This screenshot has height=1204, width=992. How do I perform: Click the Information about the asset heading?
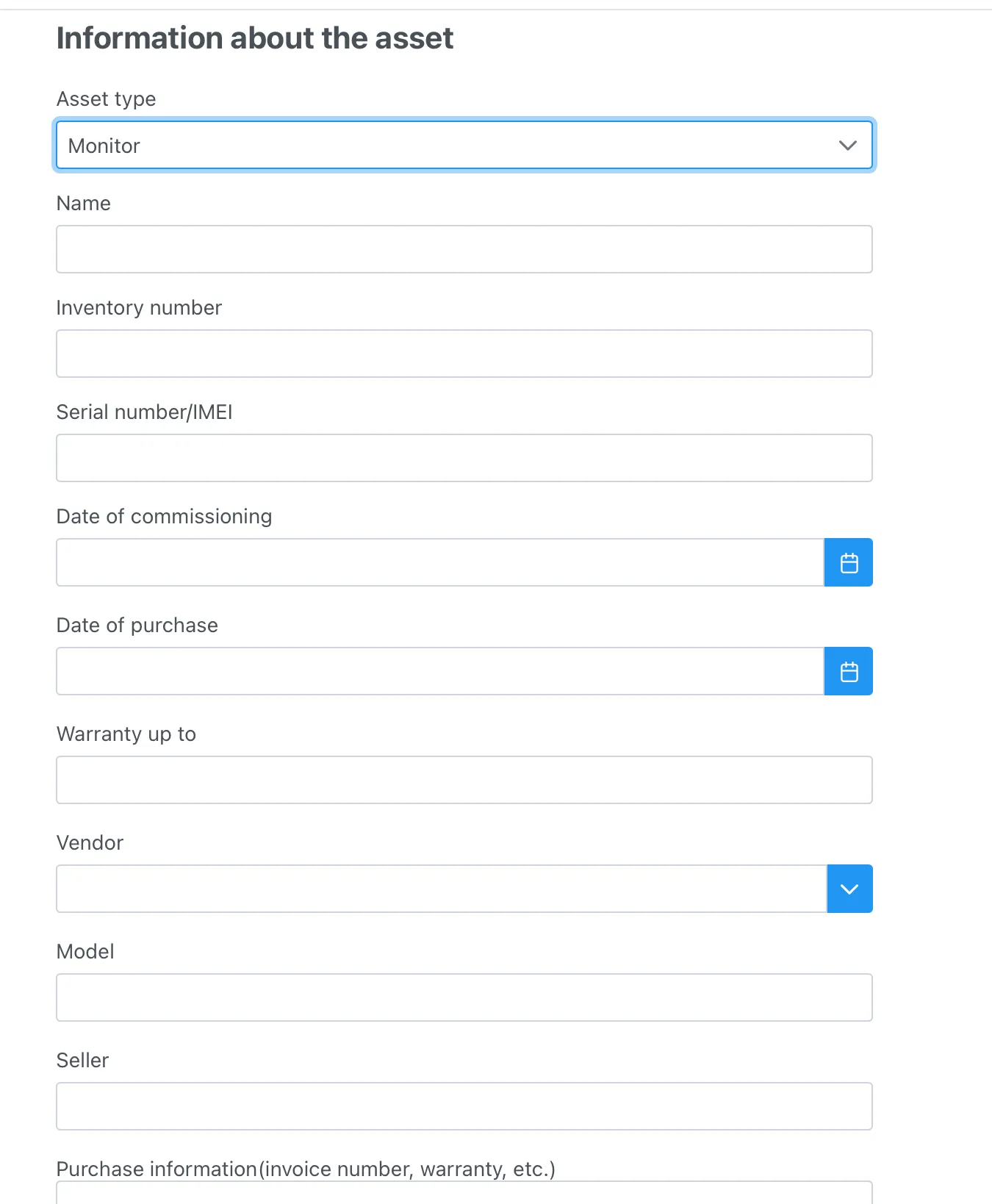(x=254, y=37)
